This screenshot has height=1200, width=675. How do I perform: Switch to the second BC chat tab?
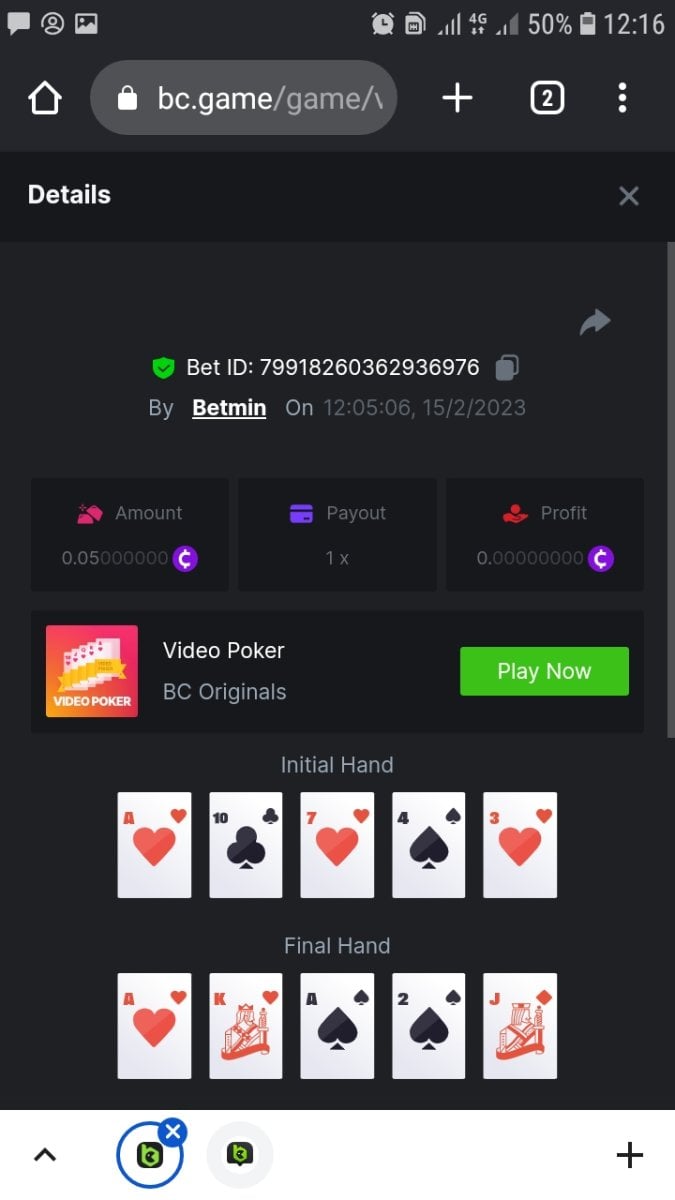coord(239,1156)
